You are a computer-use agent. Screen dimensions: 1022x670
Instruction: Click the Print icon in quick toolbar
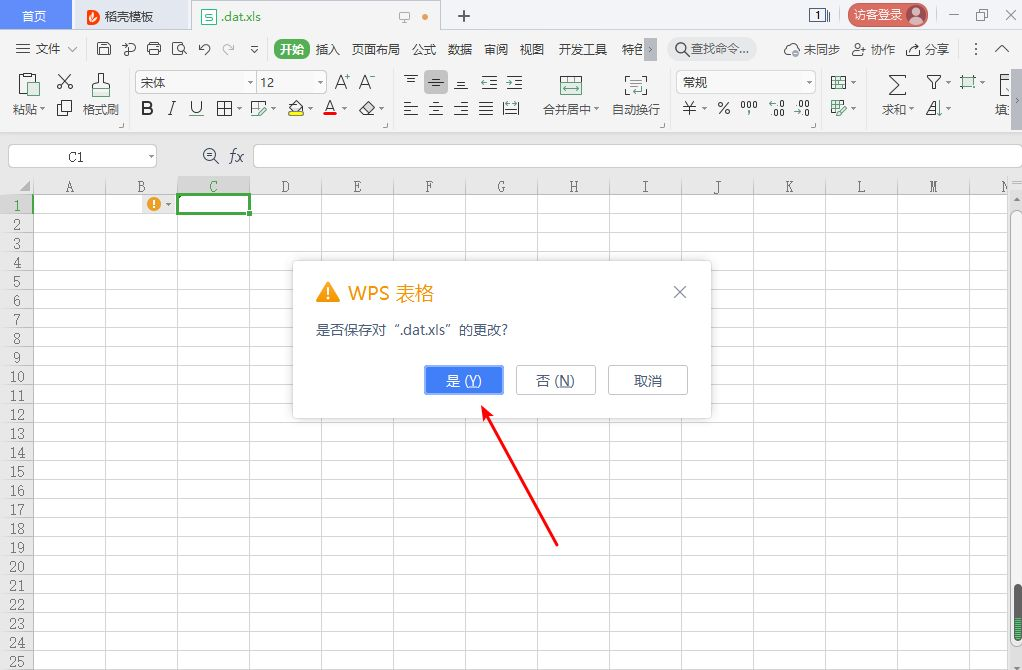154,48
